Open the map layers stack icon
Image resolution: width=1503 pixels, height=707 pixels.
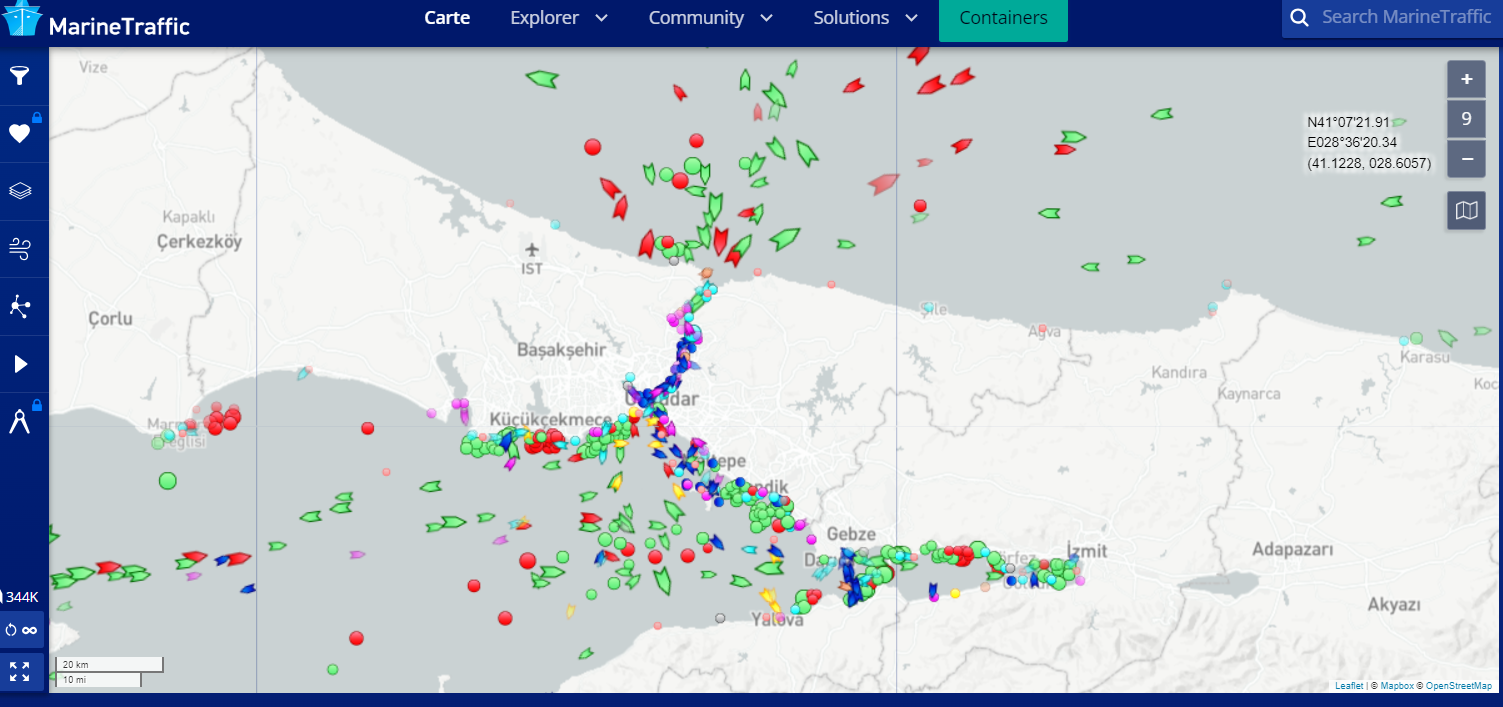click(x=20, y=191)
